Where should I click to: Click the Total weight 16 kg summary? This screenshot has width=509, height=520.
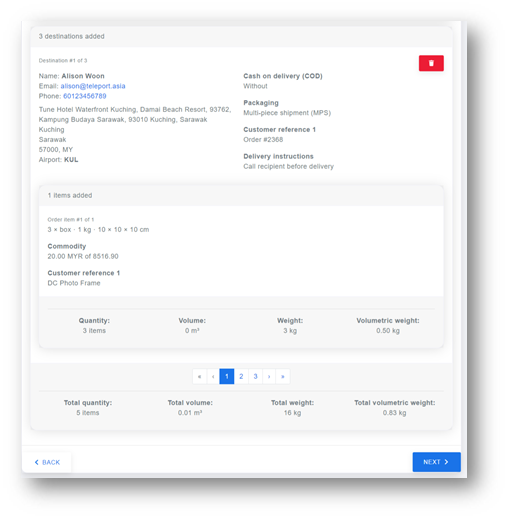(x=292, y=408)
